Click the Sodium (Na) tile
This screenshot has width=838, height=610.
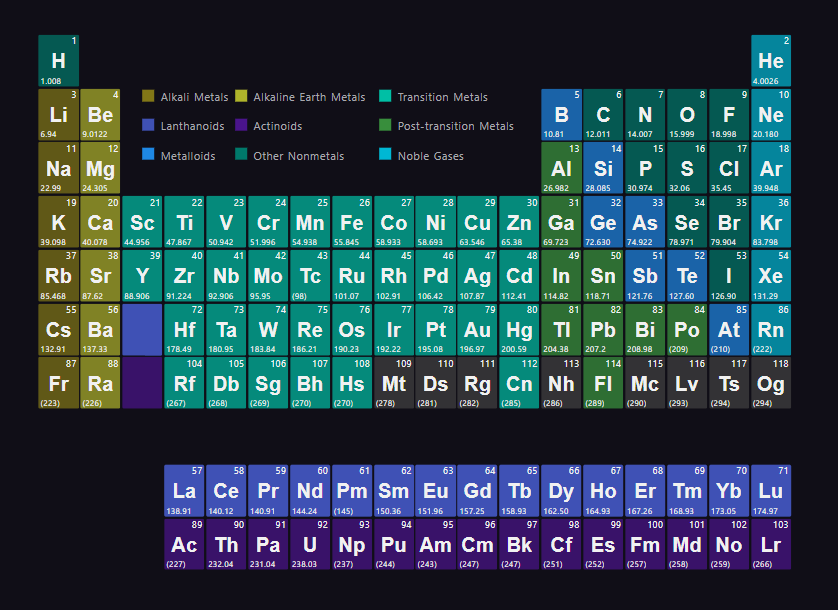[x=58, y=168]
